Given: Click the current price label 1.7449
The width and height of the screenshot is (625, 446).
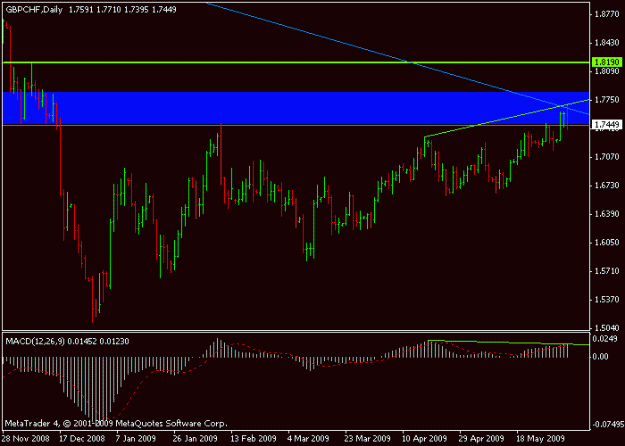Looking at the screenshot, I should [606, 125].
